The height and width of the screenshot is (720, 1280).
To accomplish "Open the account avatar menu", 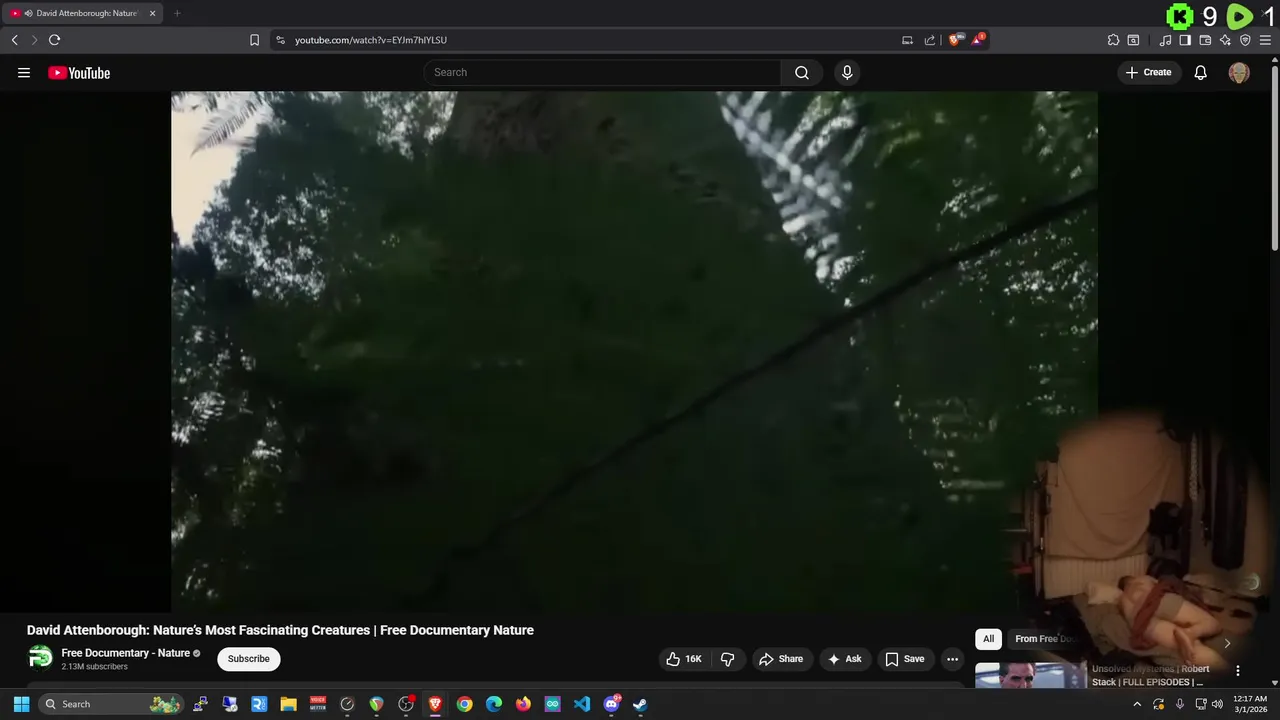I will pos(1239,72).
